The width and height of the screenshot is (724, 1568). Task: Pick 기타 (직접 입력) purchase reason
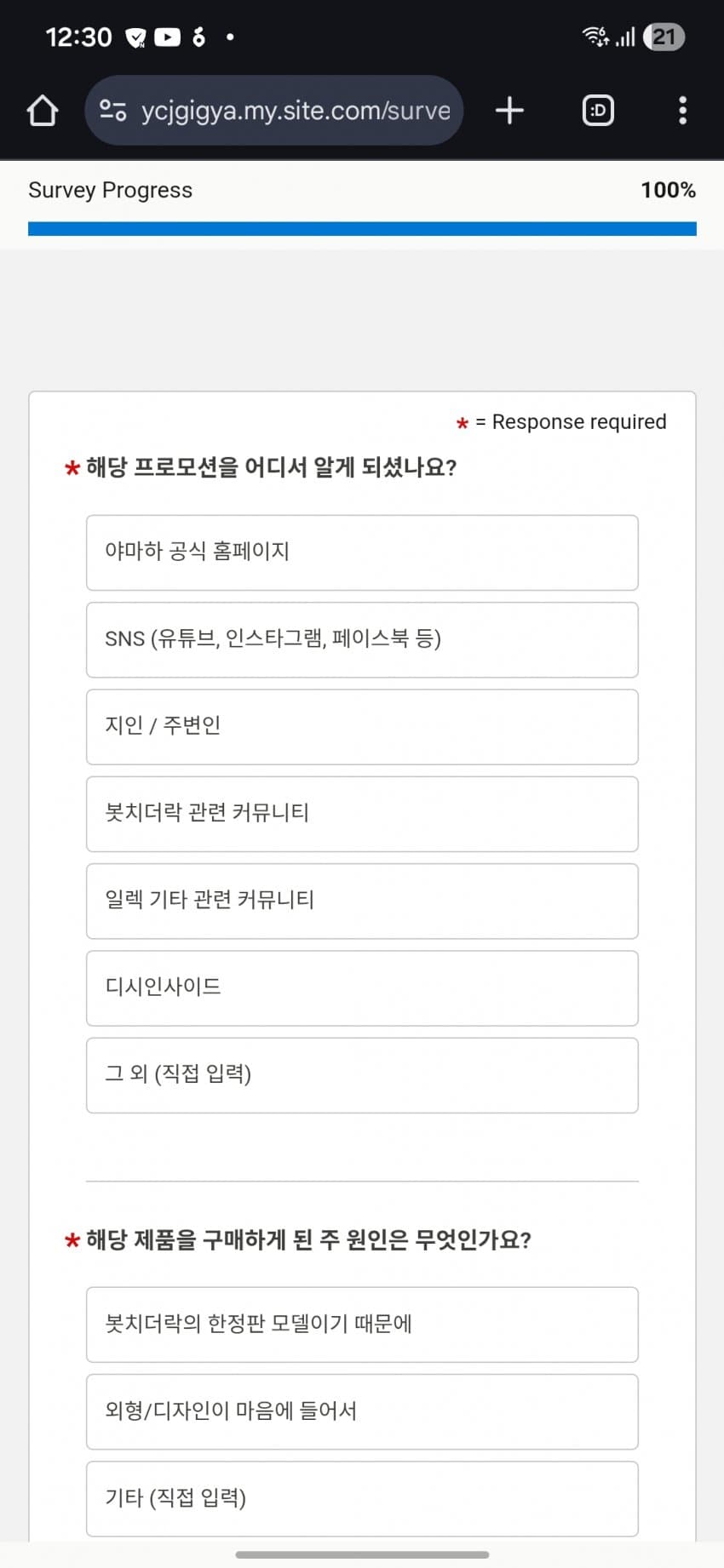(362, 1498)
